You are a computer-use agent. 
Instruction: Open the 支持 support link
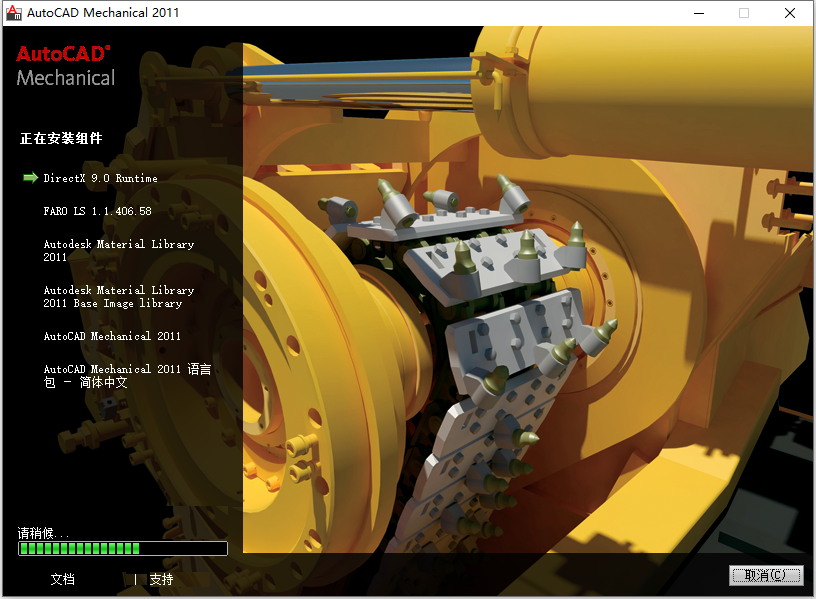tap(161, 579)
